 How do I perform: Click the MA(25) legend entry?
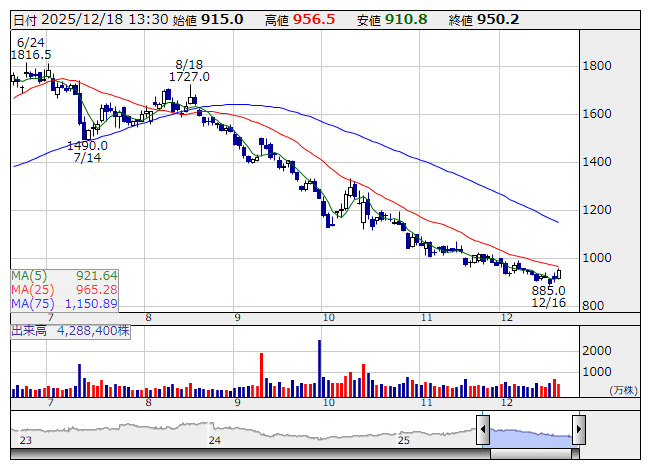click(x=65, y=290)
